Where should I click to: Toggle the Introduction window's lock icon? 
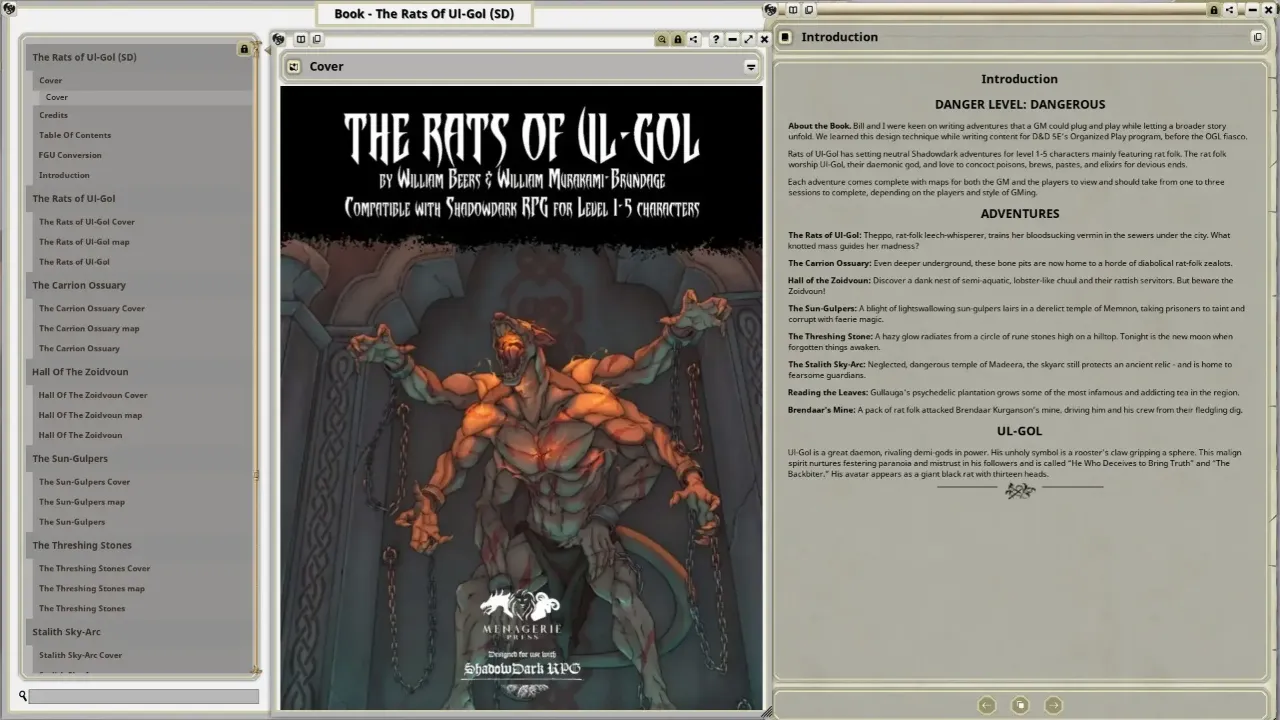(x=1214, y=10)
